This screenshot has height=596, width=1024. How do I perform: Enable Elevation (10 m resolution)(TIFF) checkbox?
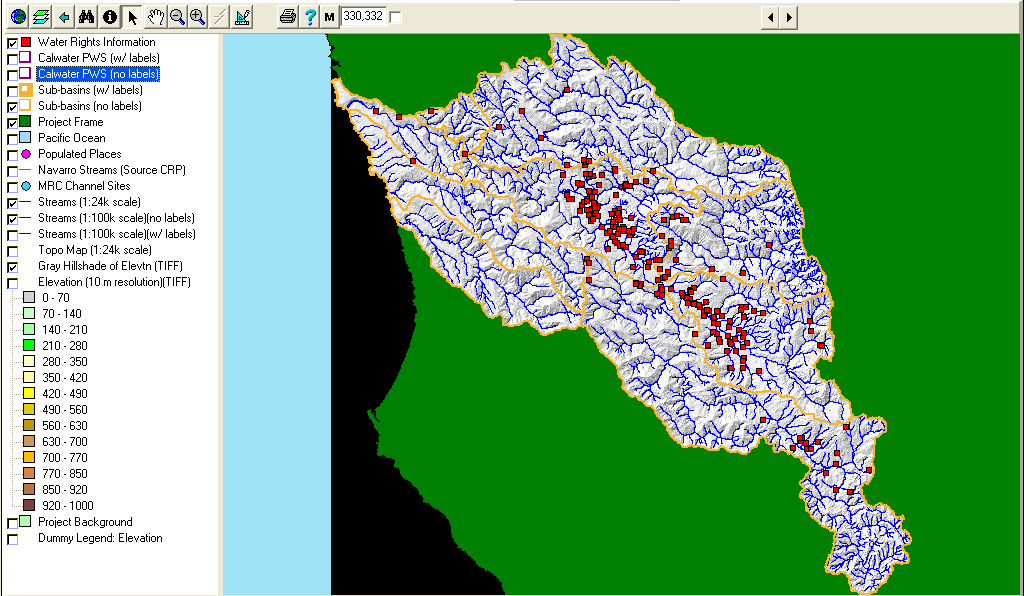coord(12,283)
